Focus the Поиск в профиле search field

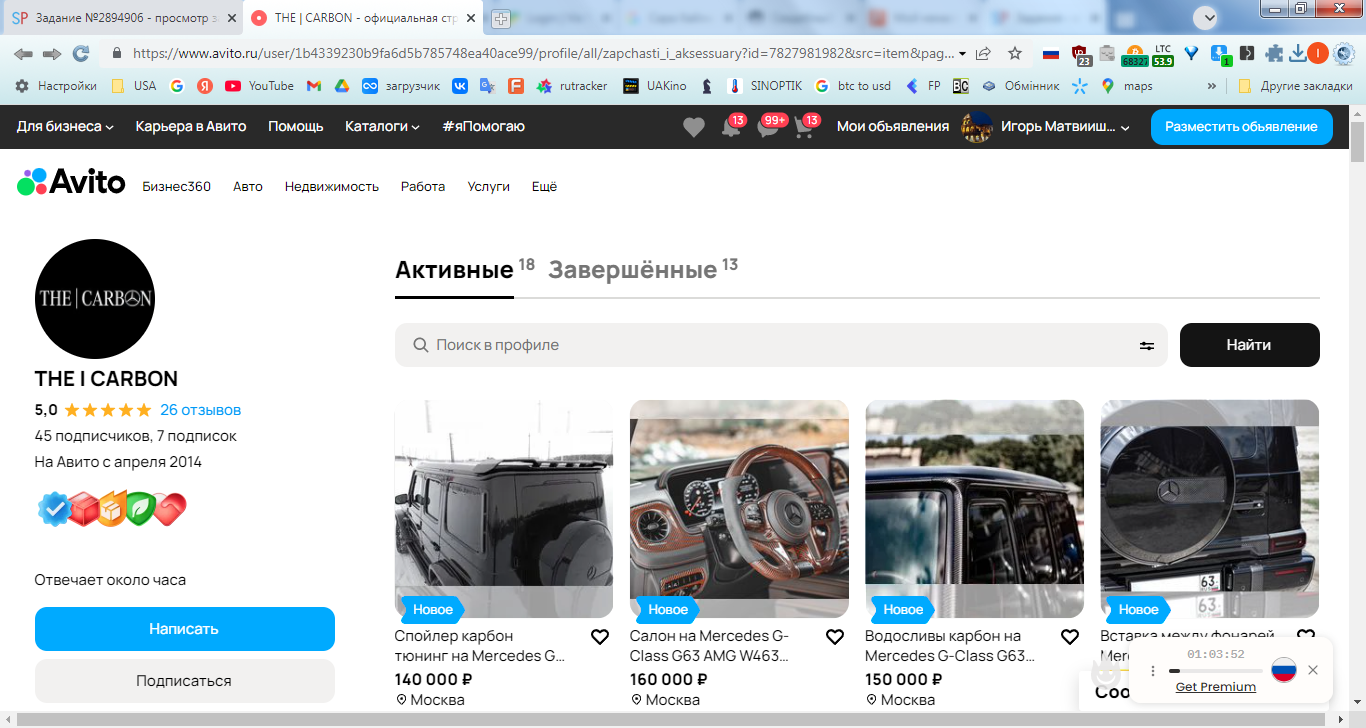tap(781, 345)
